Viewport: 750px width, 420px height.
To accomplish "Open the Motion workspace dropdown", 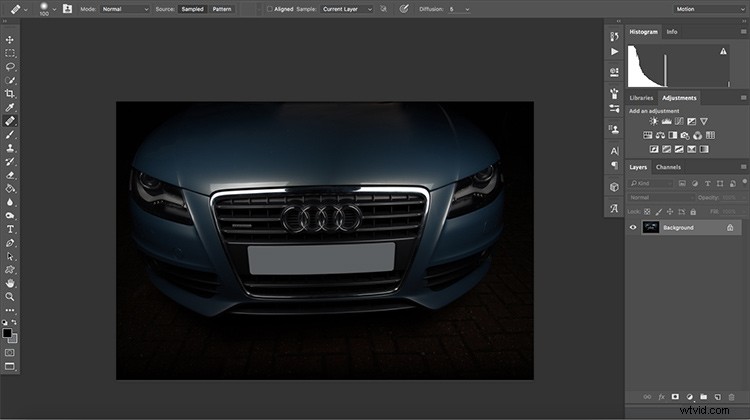I will click(710, 9).
